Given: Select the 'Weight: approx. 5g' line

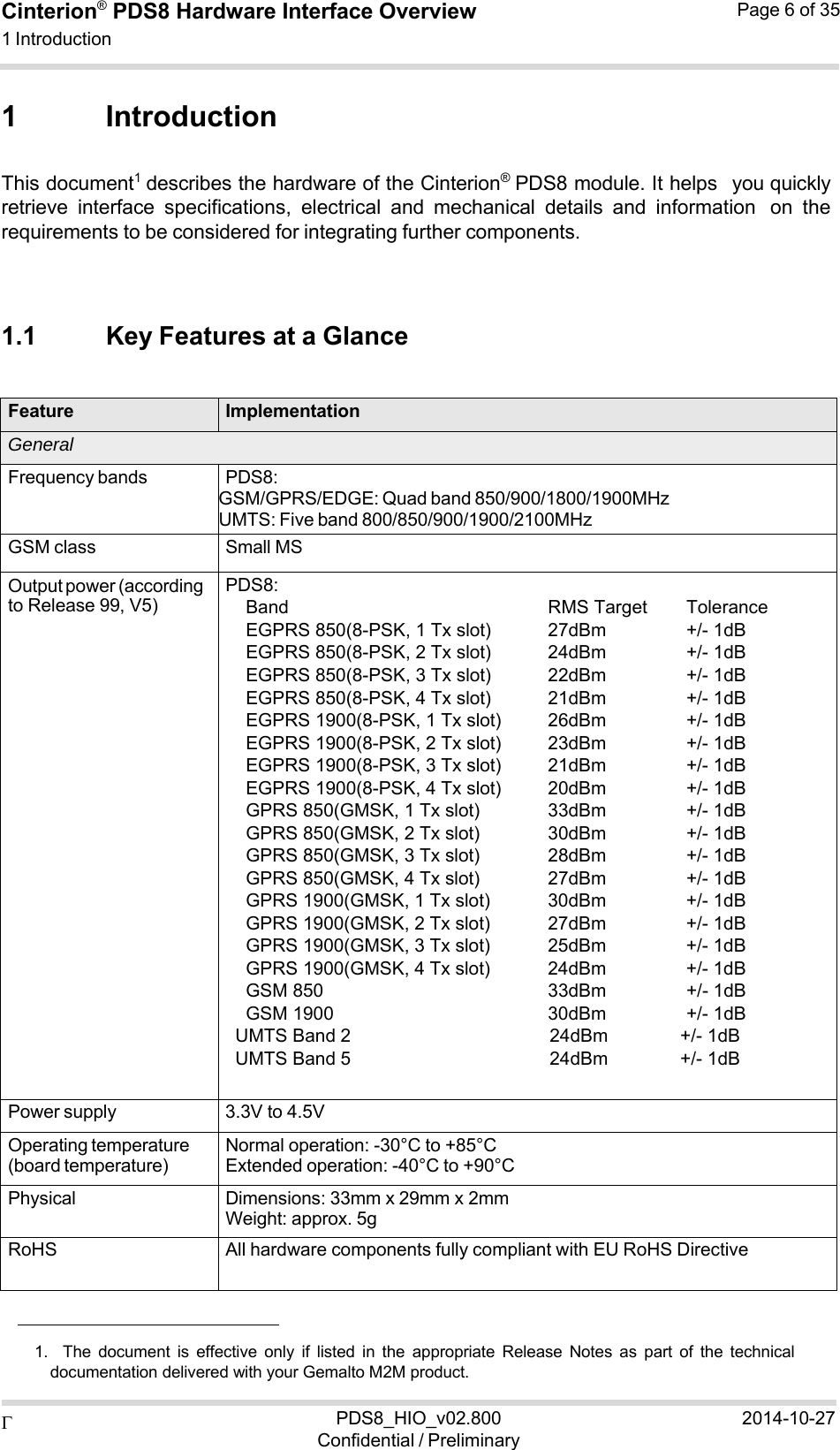Looking at the screenshot, I should click(x=301, y=1219).
